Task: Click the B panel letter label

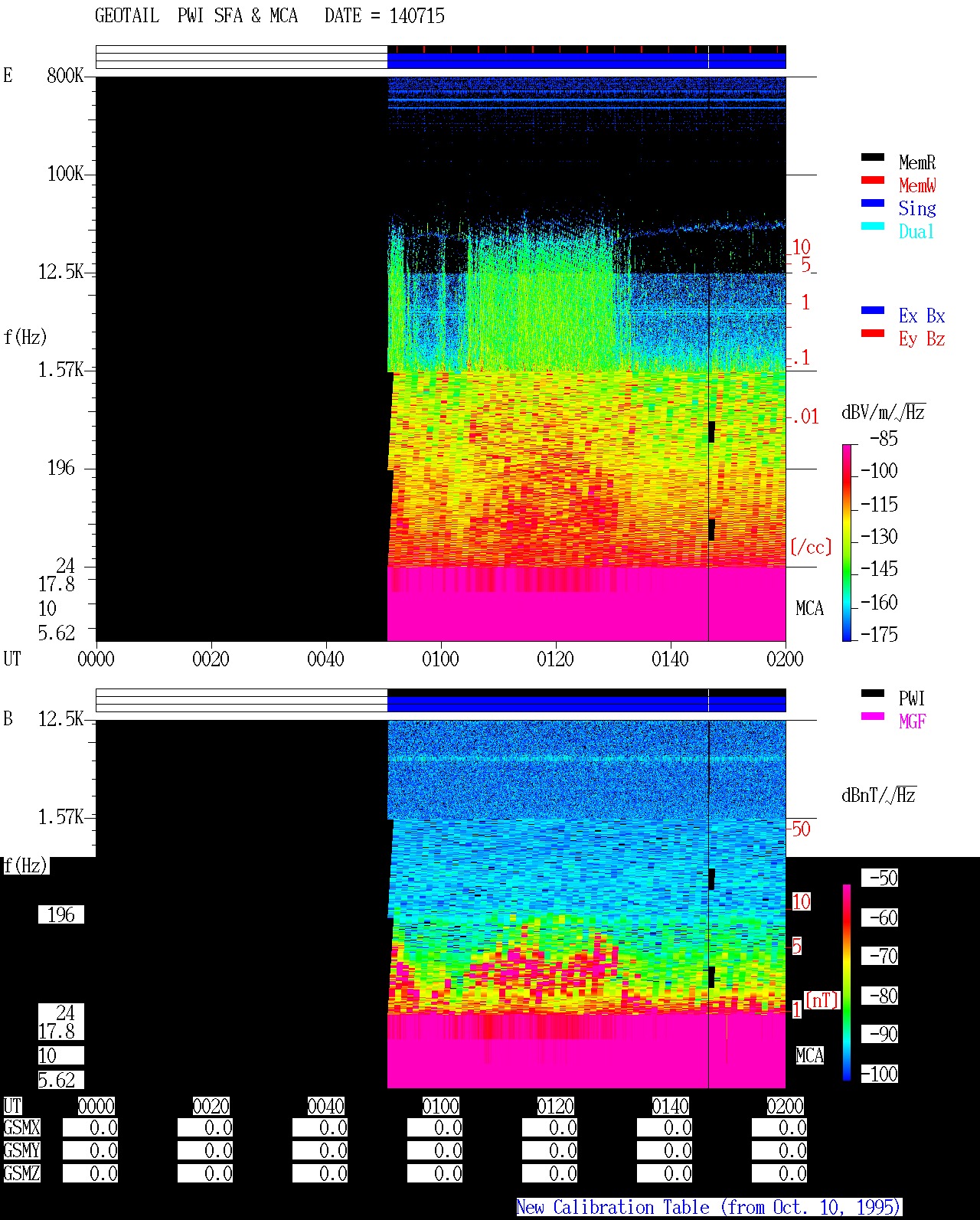Action: pyautogui.click(x=8, y=719)
